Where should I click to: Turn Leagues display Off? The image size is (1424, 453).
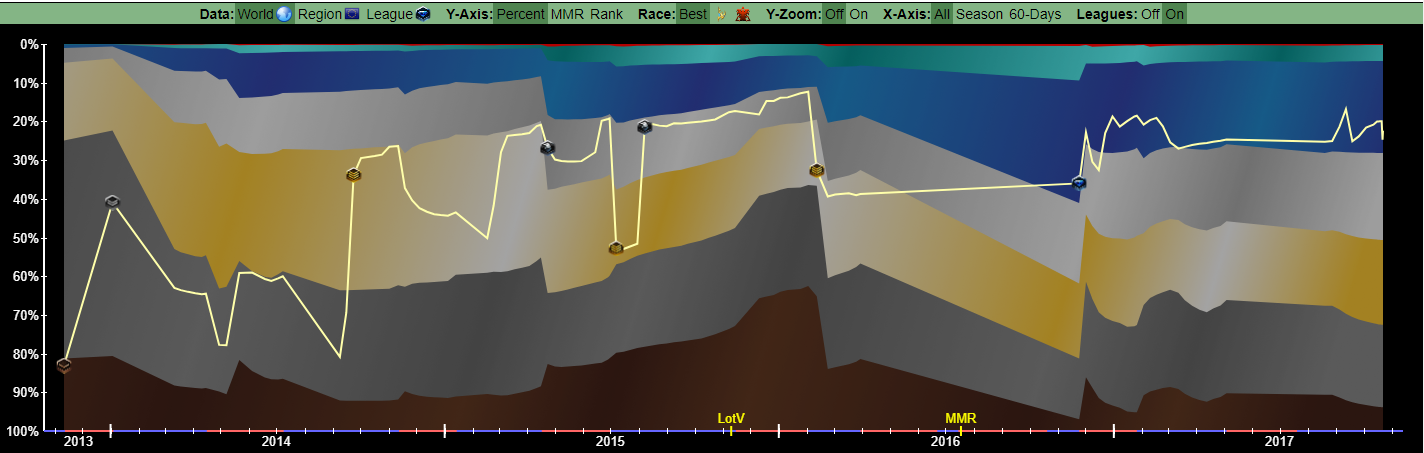pyautogui.click(x=1150, y=14)
